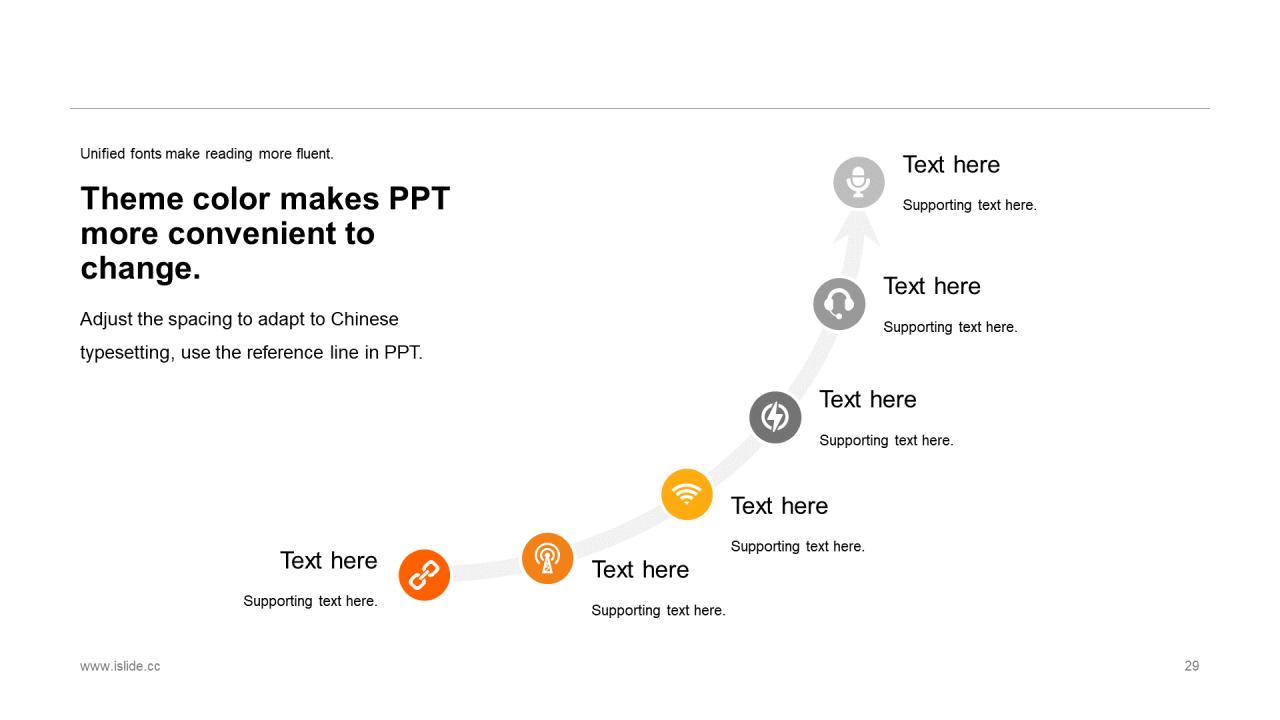This screenshot has height=720, width=1280.
Task: Click the arrowhead at the curve's top
Action: 857,231
